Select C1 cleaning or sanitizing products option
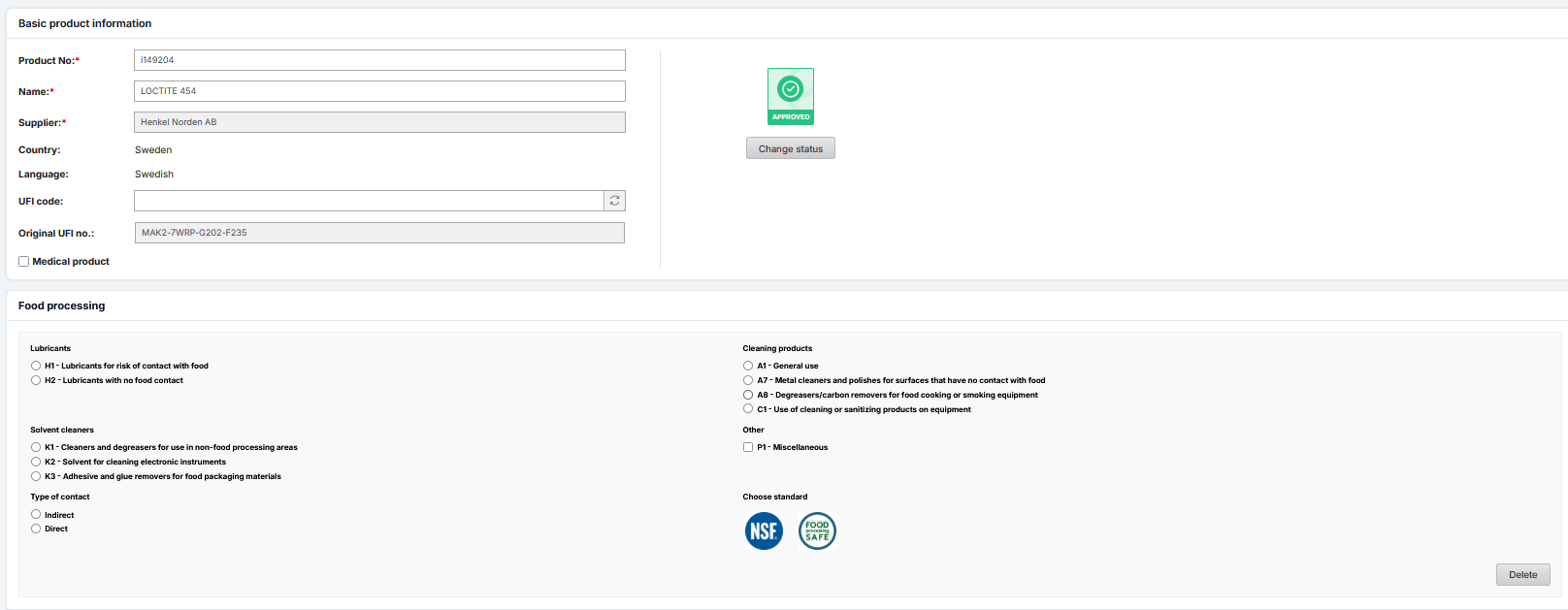The height and width of the screenshot is (610, 1568). (x=748, y=409)
